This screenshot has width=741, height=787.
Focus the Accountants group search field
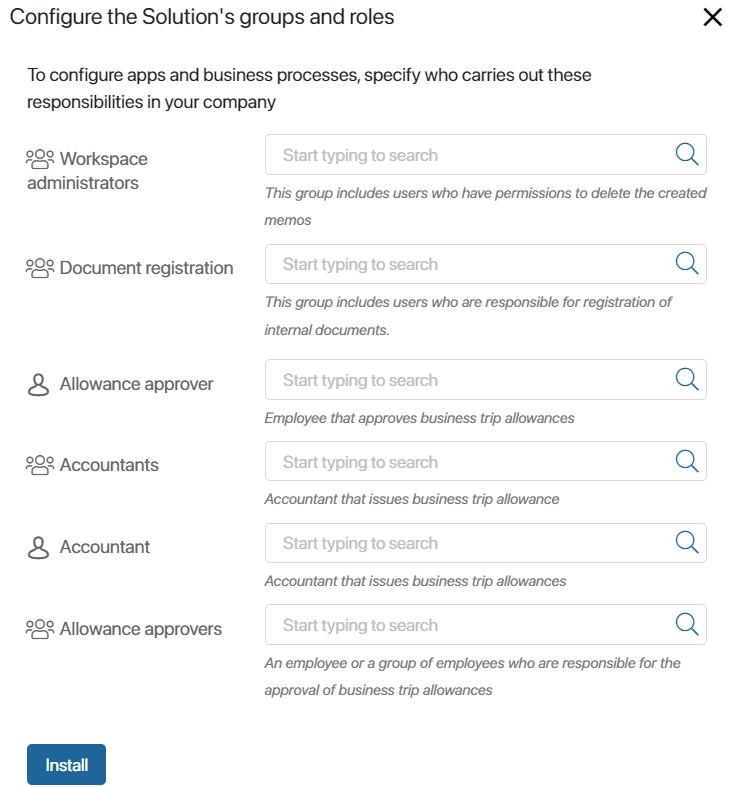(485, 461)
